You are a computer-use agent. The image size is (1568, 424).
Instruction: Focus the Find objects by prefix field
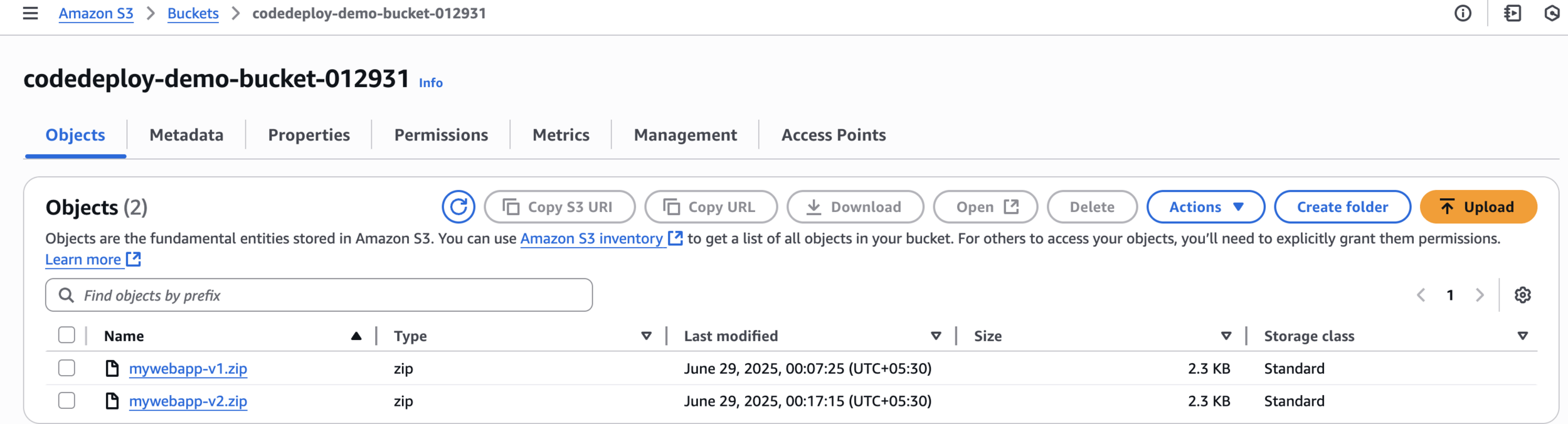(319, 295)
